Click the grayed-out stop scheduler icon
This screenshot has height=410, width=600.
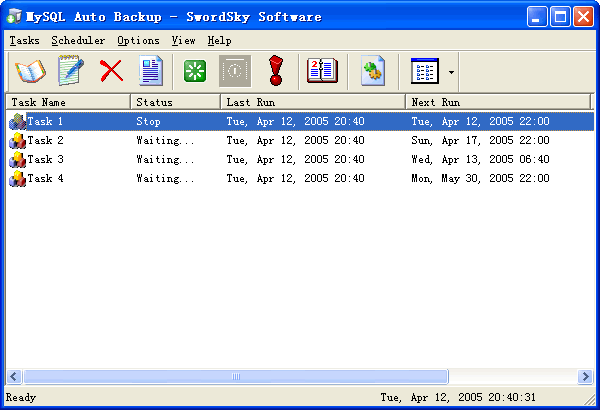coord(235,71)
